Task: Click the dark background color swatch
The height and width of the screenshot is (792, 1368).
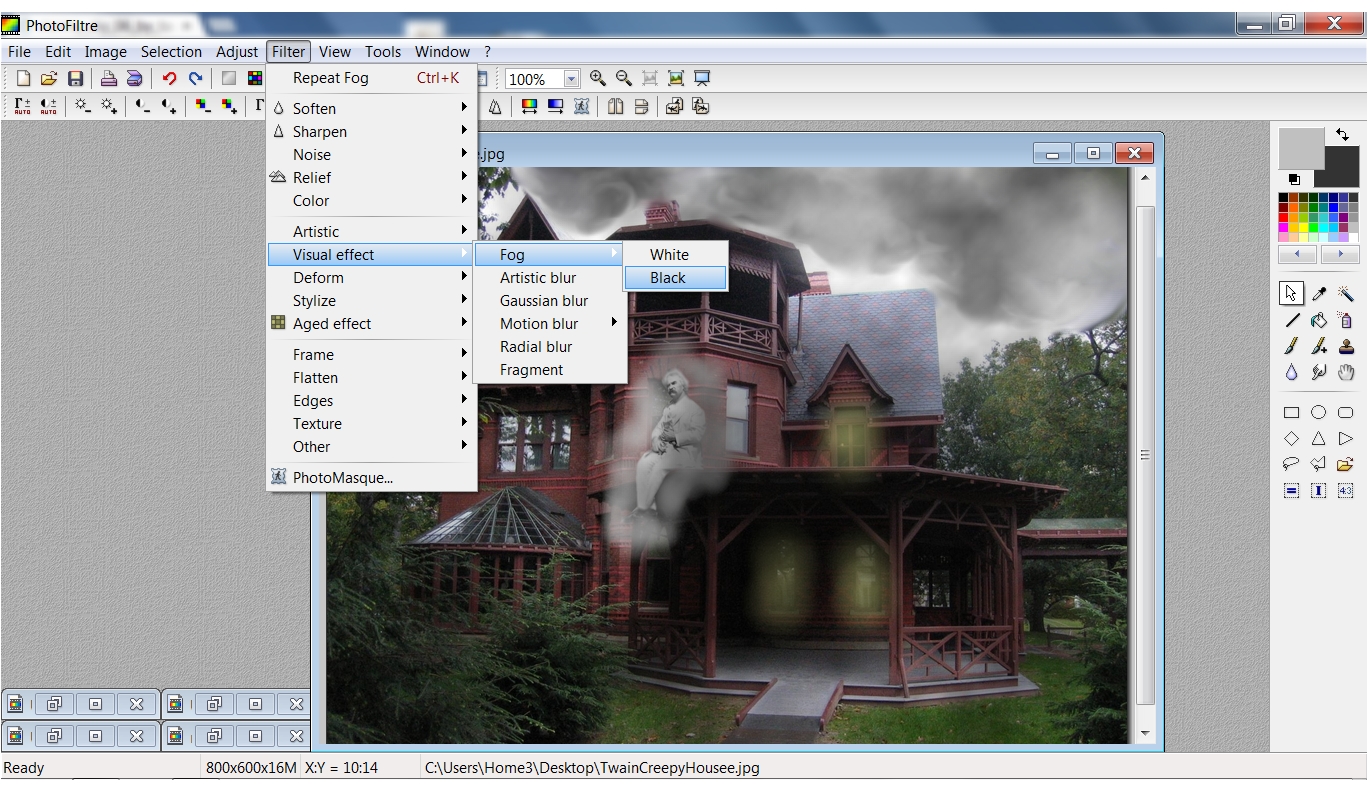Action: [1343, 172]
